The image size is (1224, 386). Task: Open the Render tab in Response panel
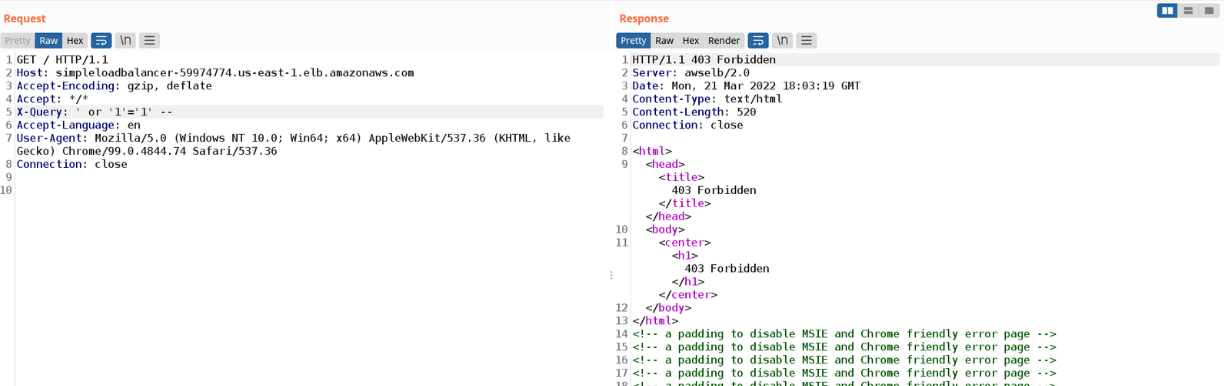724,41
